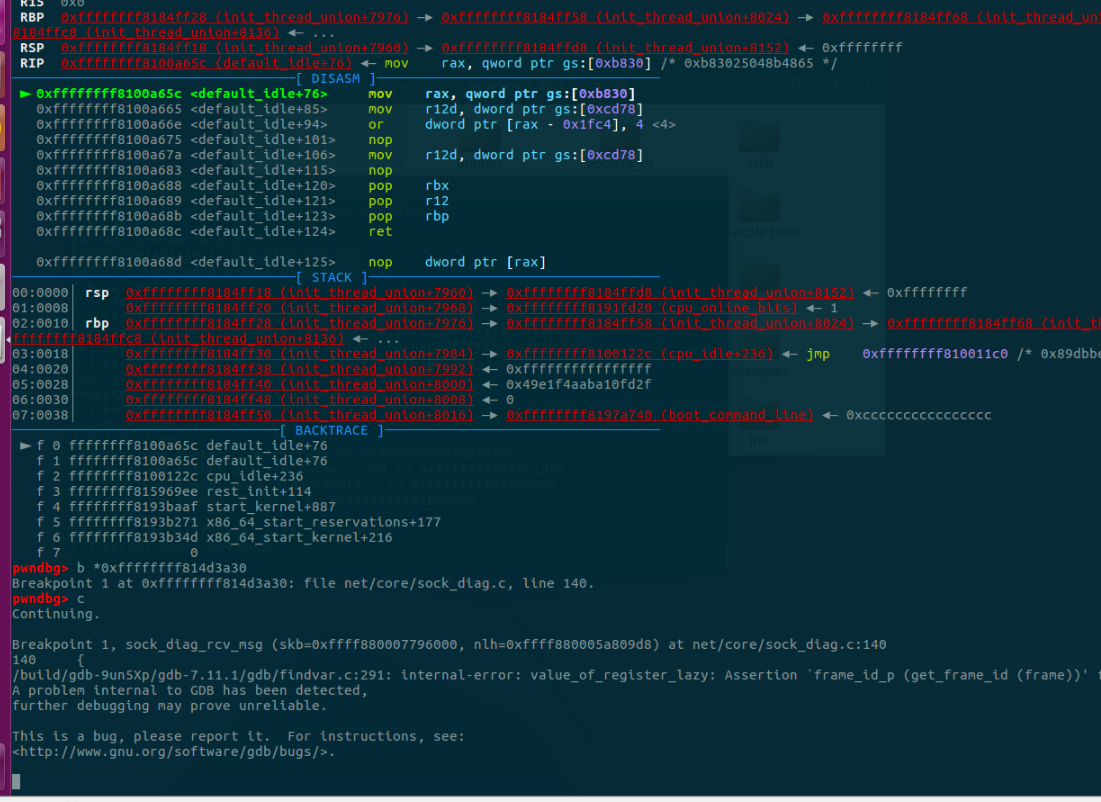Click cpu_online_bits link in the stack
The image size is (1101, 802).
tap(652, 307)
